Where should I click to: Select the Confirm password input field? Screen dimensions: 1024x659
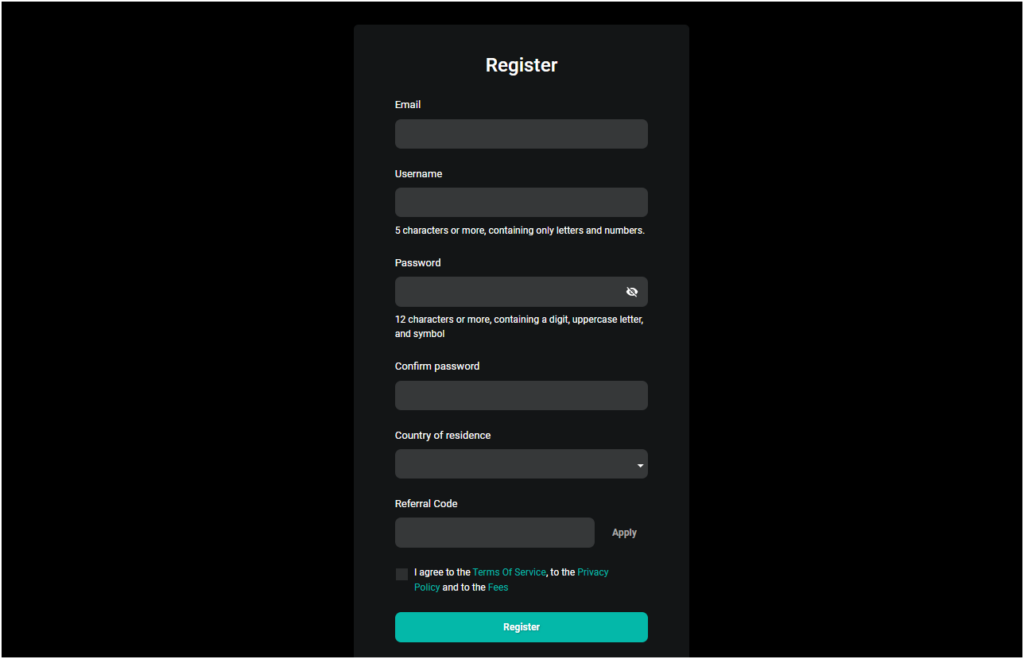(521, 396)
